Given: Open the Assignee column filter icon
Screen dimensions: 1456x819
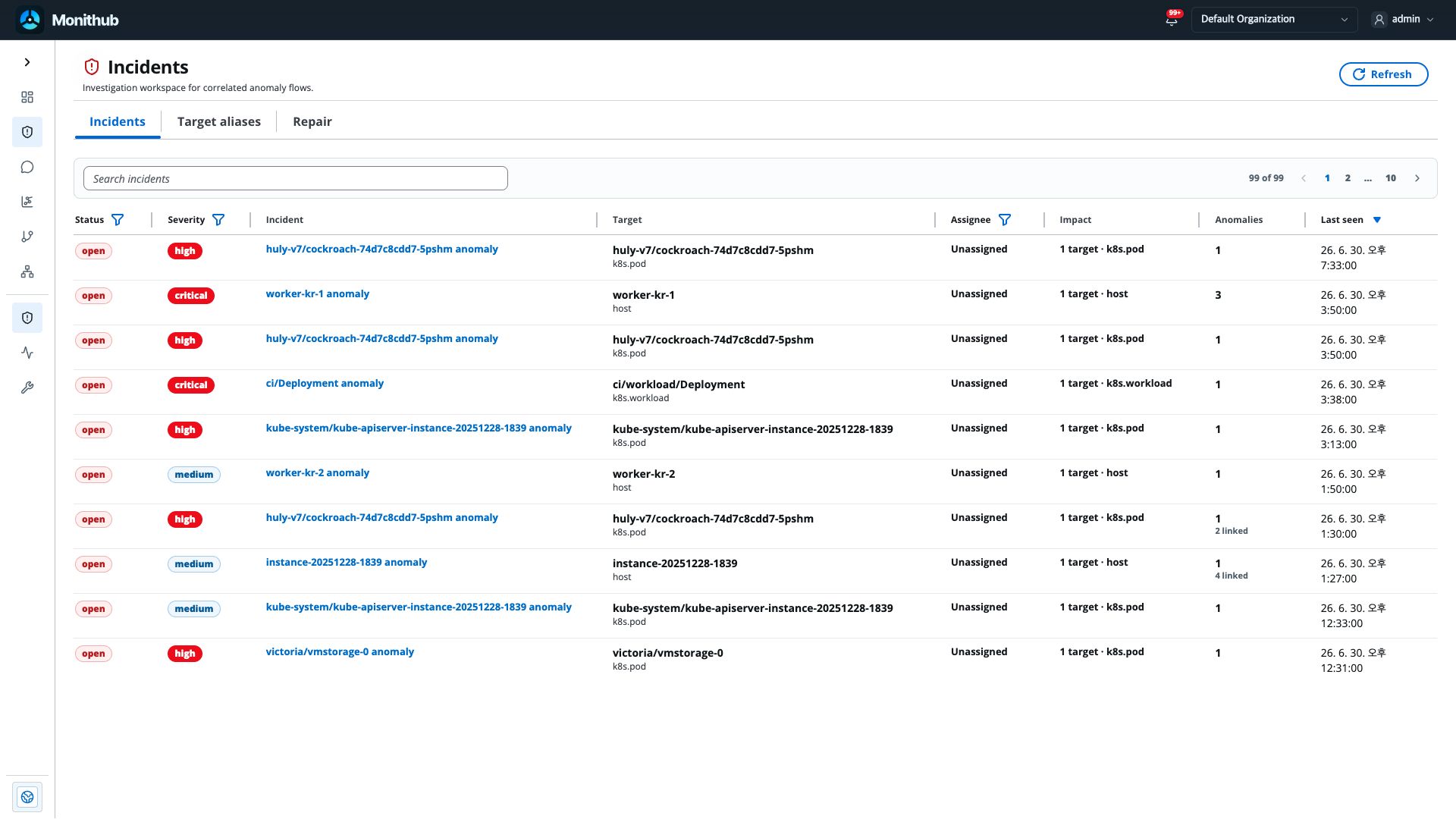Looking at the screenshot, I should point(1005,220).
